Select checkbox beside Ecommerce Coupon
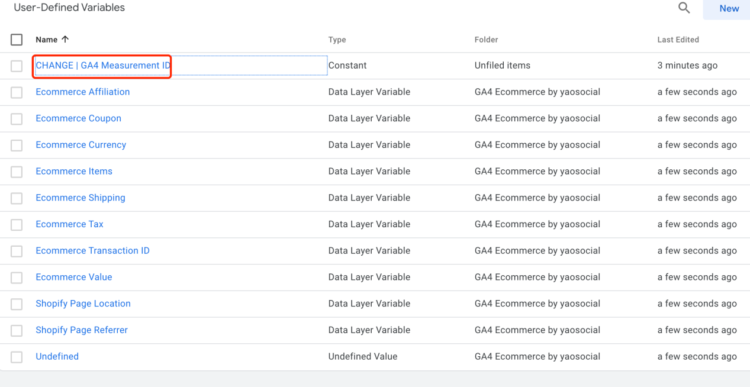This screenshot has height=387, width=750. coord(17,119)
